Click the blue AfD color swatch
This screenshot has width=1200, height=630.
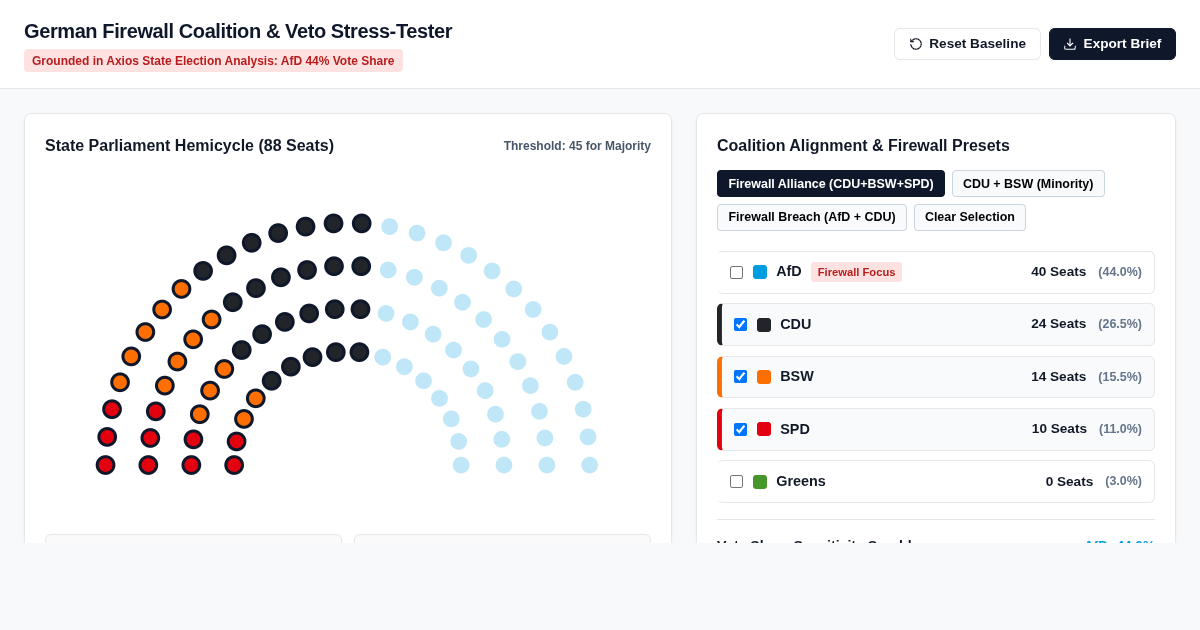[760, 272]
